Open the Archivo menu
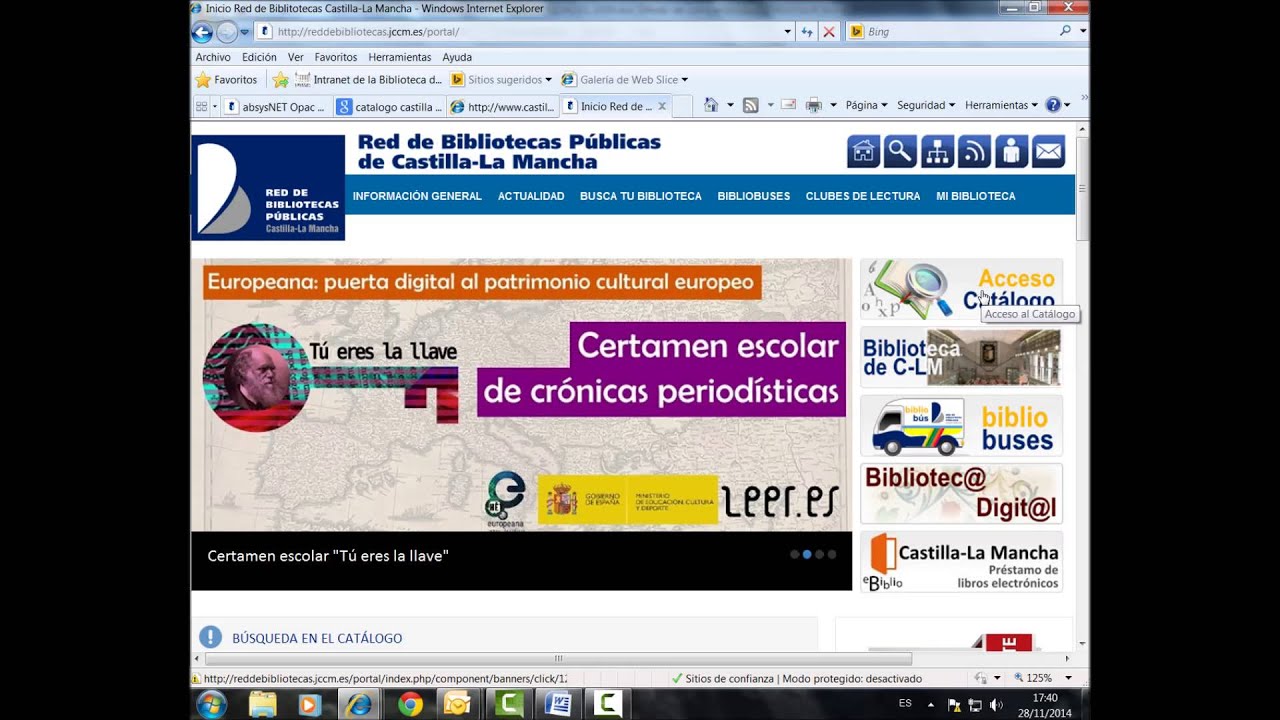Viewport: 1280px width, 720px height. pos(213,57)
